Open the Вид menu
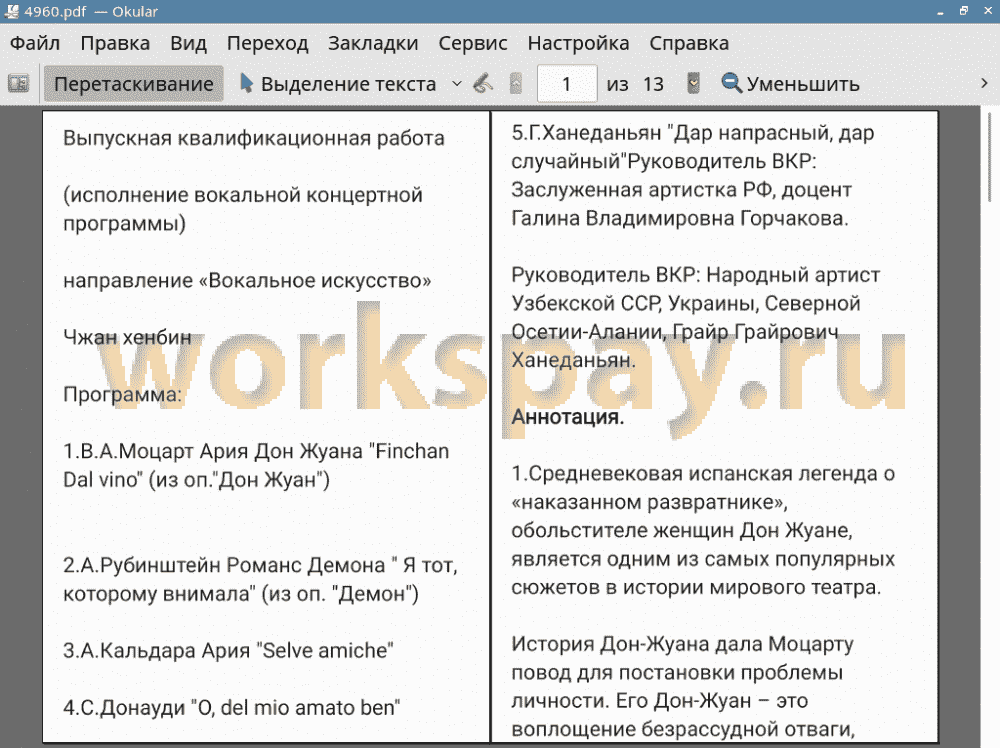1000x748 pixels. pos(189,43)
